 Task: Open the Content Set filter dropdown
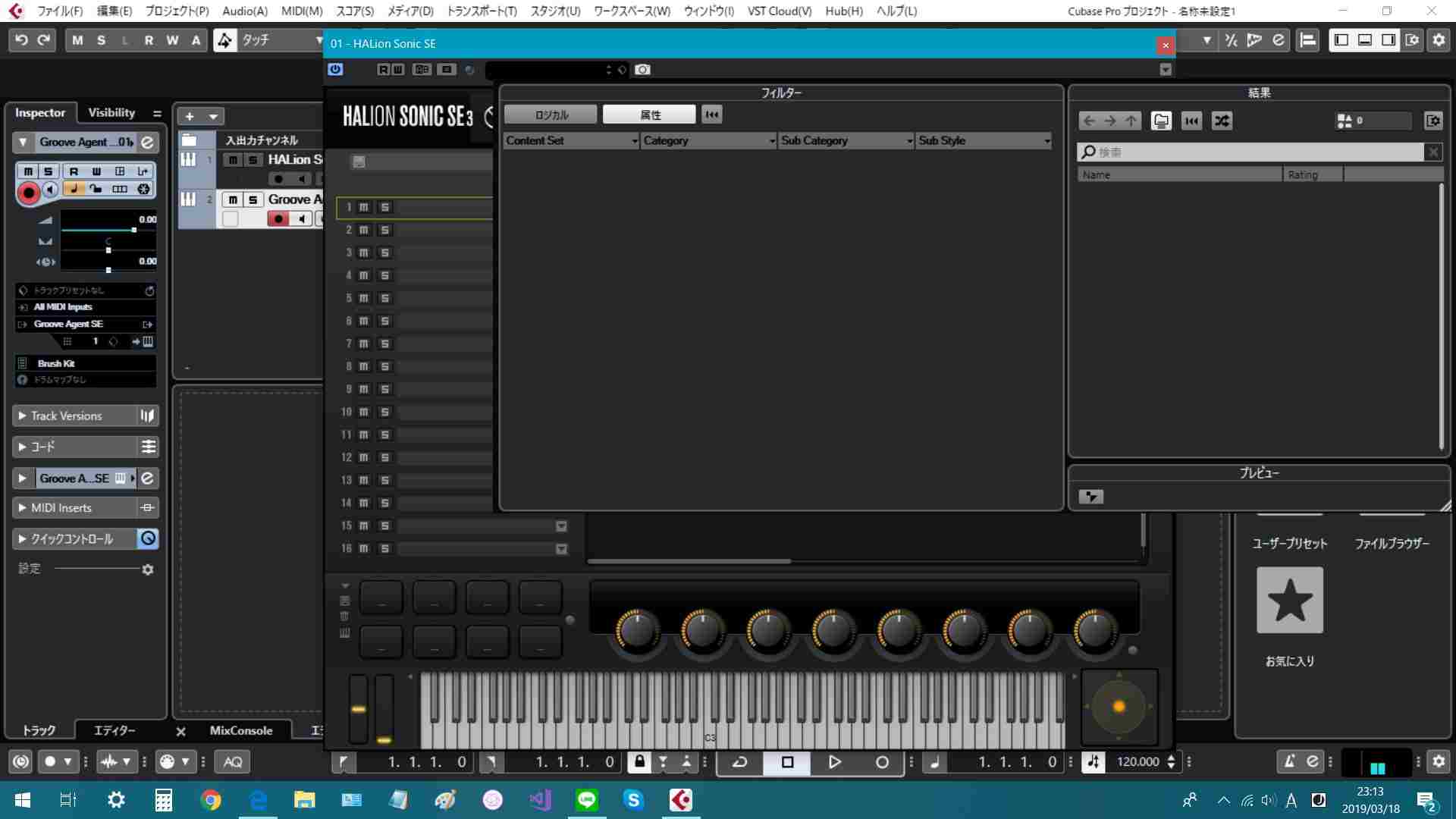pyautogui.click(x=571, y=140)
